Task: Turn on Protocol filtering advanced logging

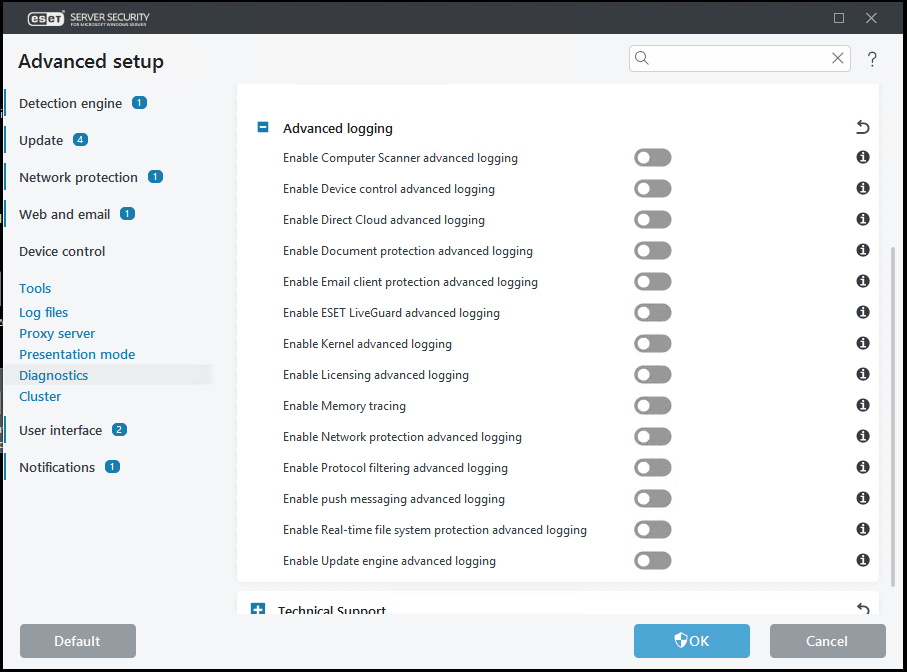Action: [x=652, y=467]
